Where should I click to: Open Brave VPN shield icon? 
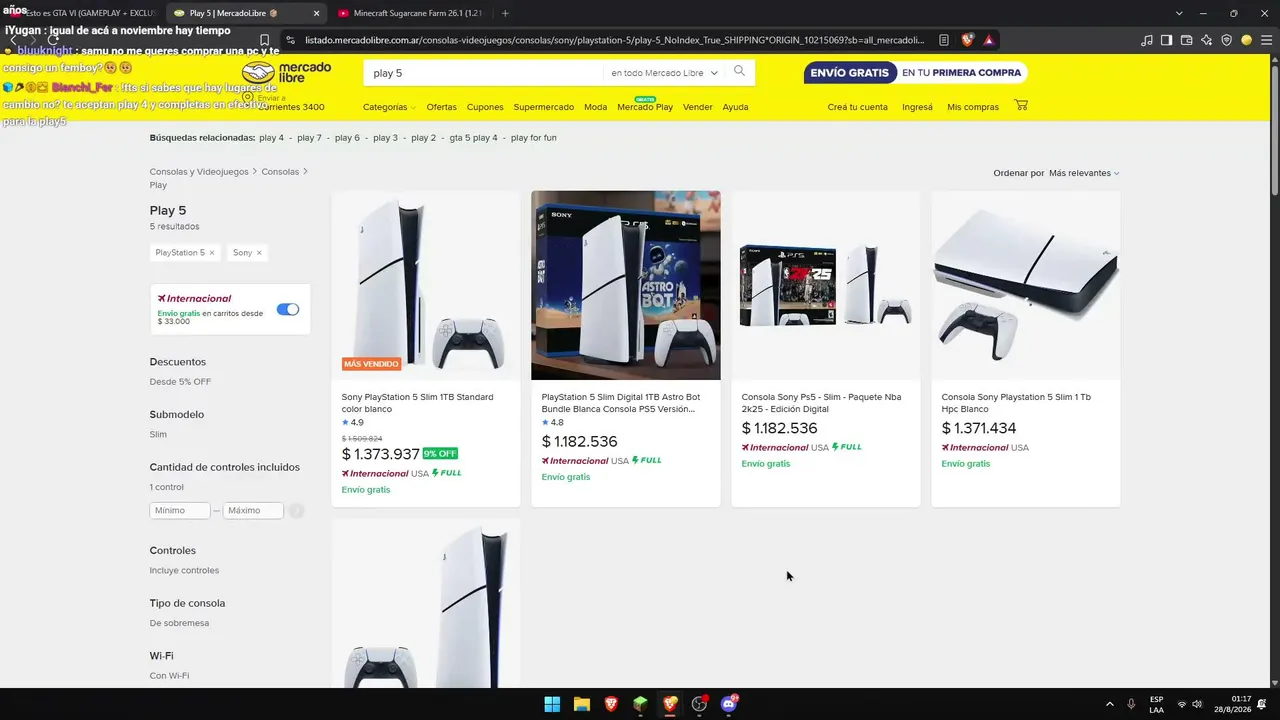tap(1227, 40)
